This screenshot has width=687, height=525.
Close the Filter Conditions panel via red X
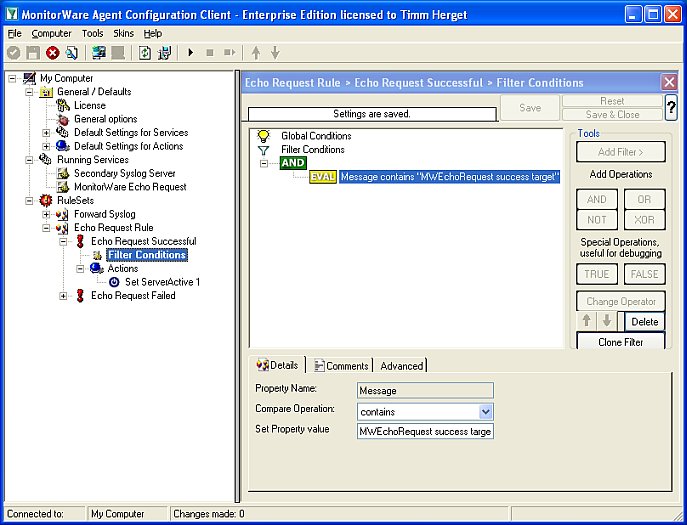(669, 82)
